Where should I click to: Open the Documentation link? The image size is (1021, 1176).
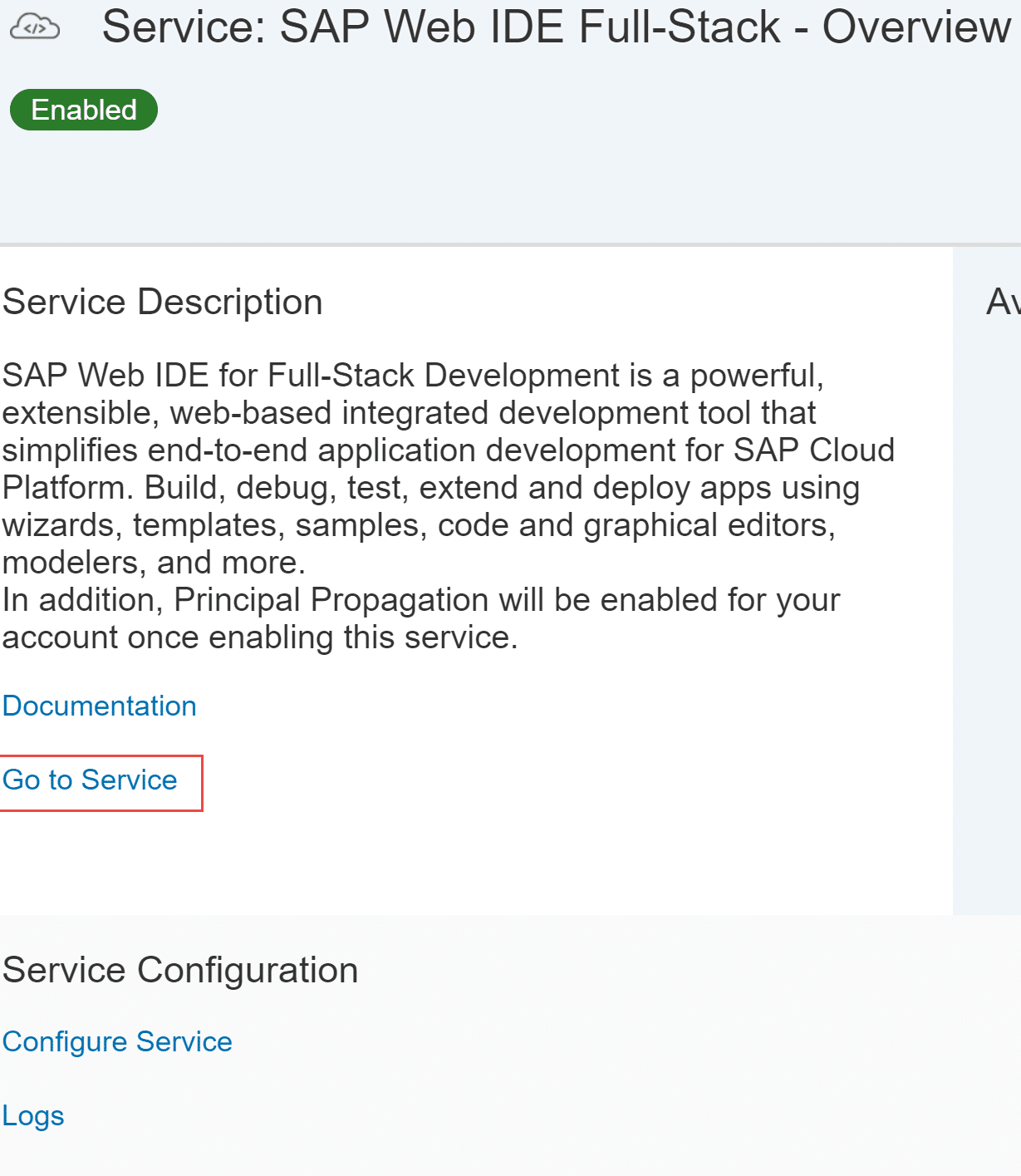pos(100,706)
